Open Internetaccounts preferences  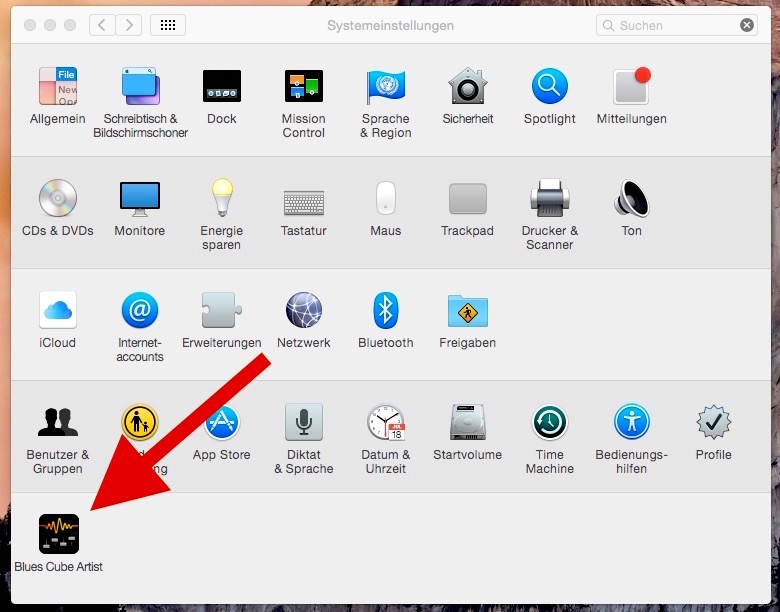point(140,310)
